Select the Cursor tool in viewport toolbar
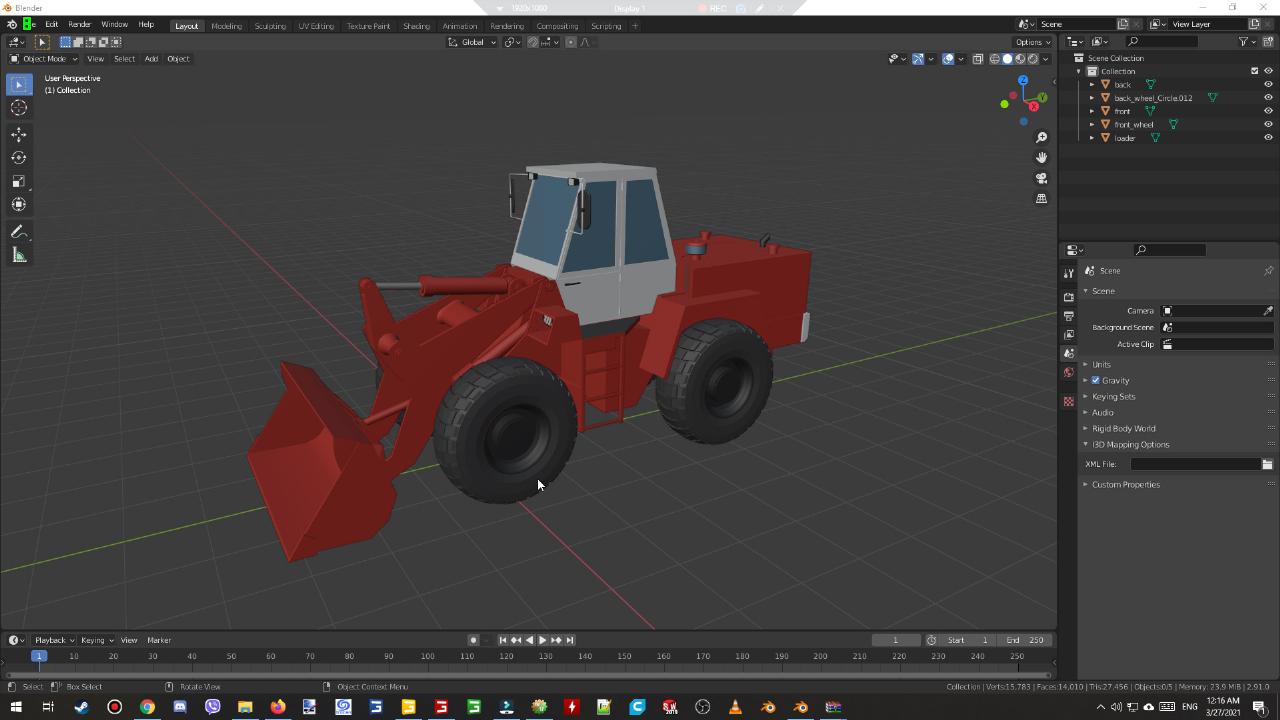Image resolution: width=1280 pixels, height=720 pixels. pos(19,108)
